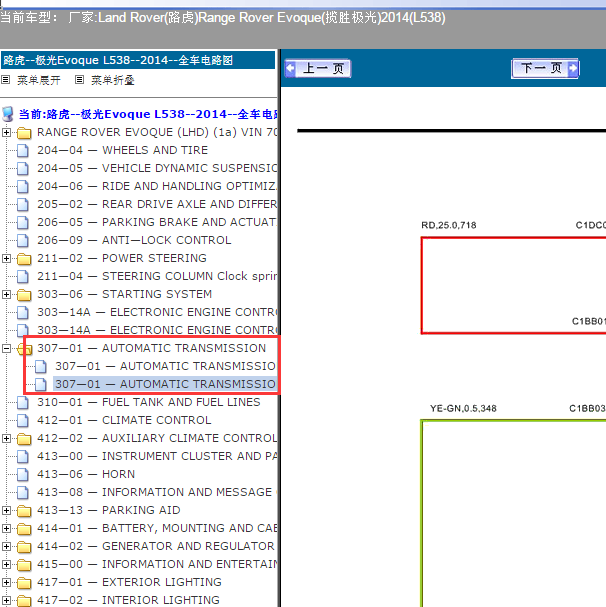The image size is (606, 607).
Task: Expand 414-01 BATTERY, MOUNTING AND CABLES folder
Action: [6, 528]
